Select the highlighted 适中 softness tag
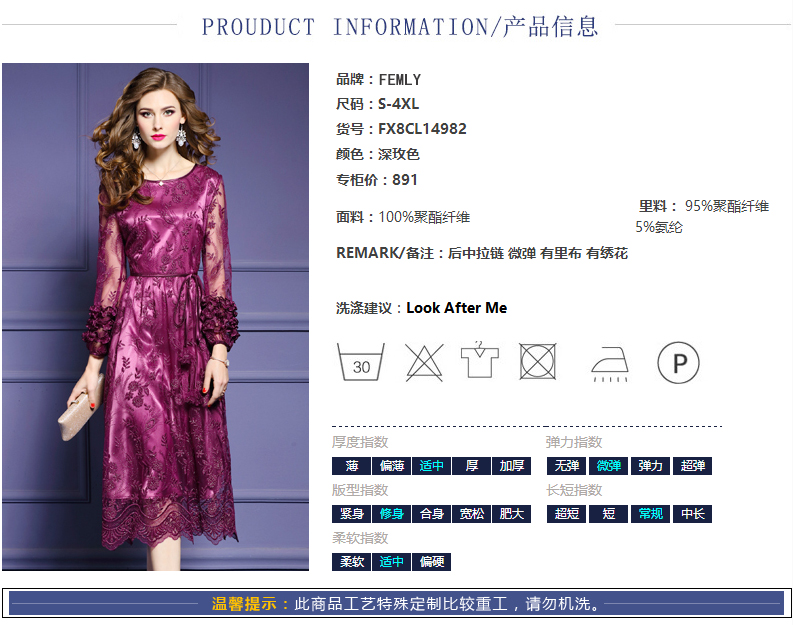The height and width of the screenshot is (625, 793). coord(391,562)
